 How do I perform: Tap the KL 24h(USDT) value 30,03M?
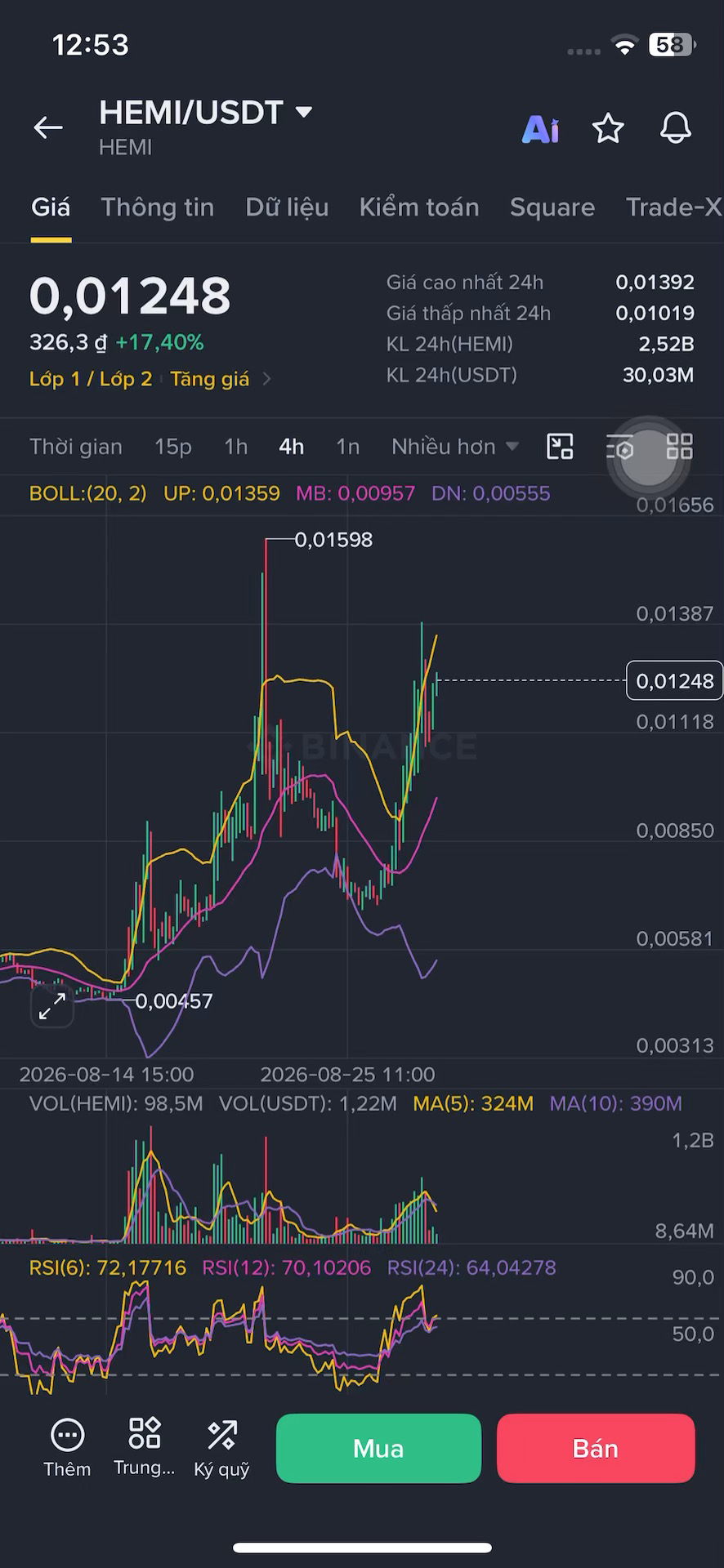tap(658, 376)
